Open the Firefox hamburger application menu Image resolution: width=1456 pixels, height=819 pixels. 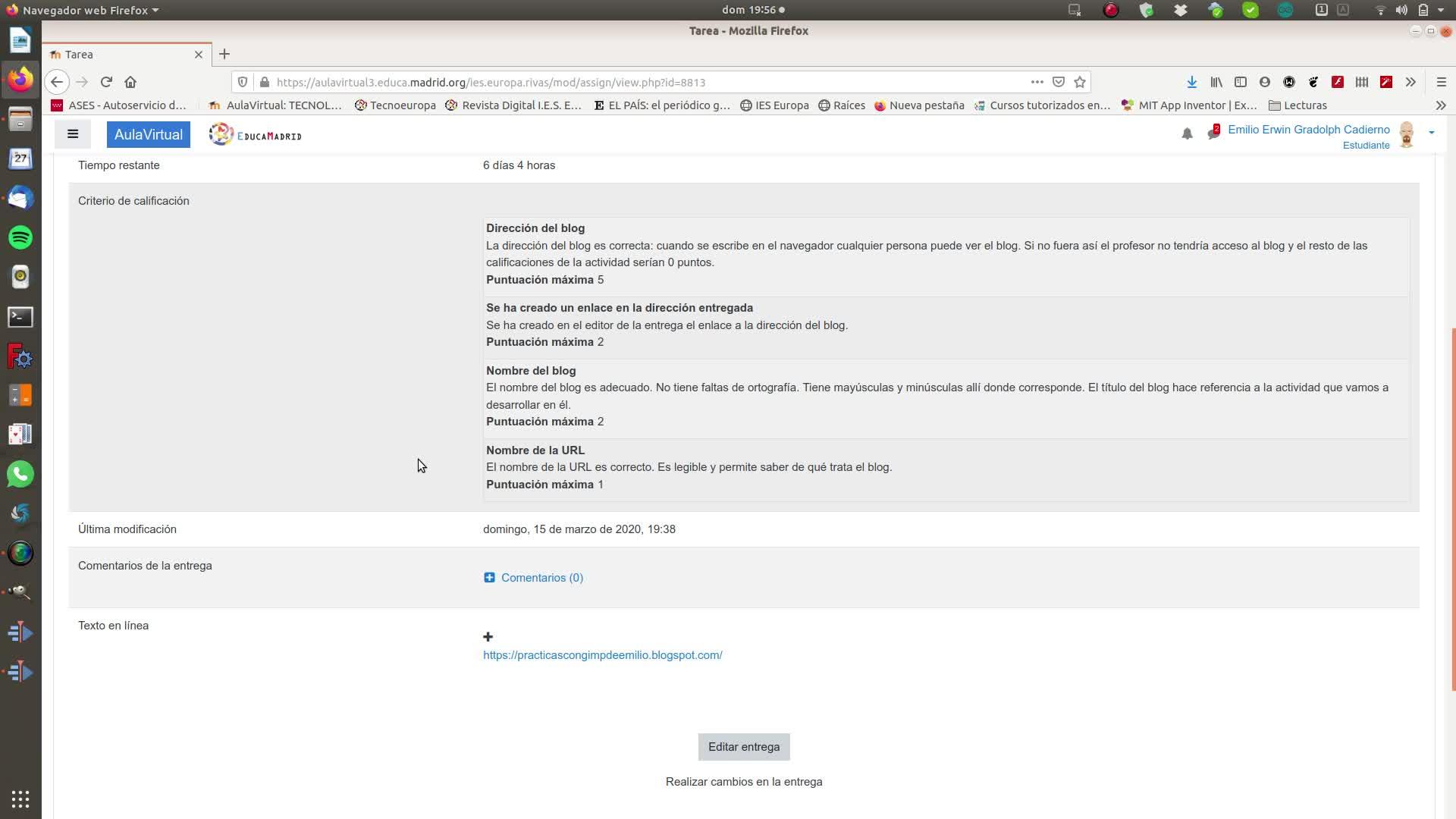coord(1441,82)
